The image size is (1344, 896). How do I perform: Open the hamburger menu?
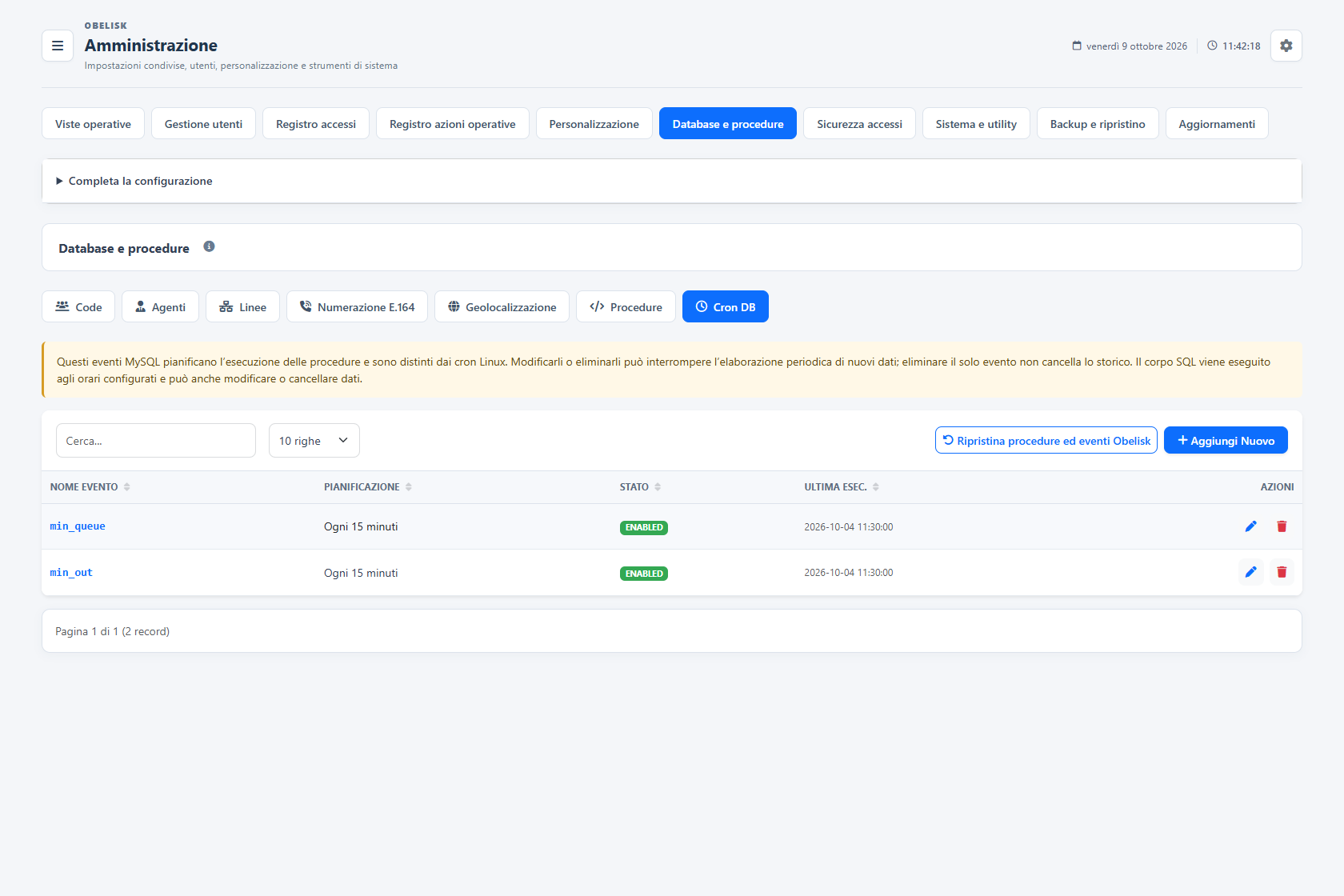click(x=58, y=46)
